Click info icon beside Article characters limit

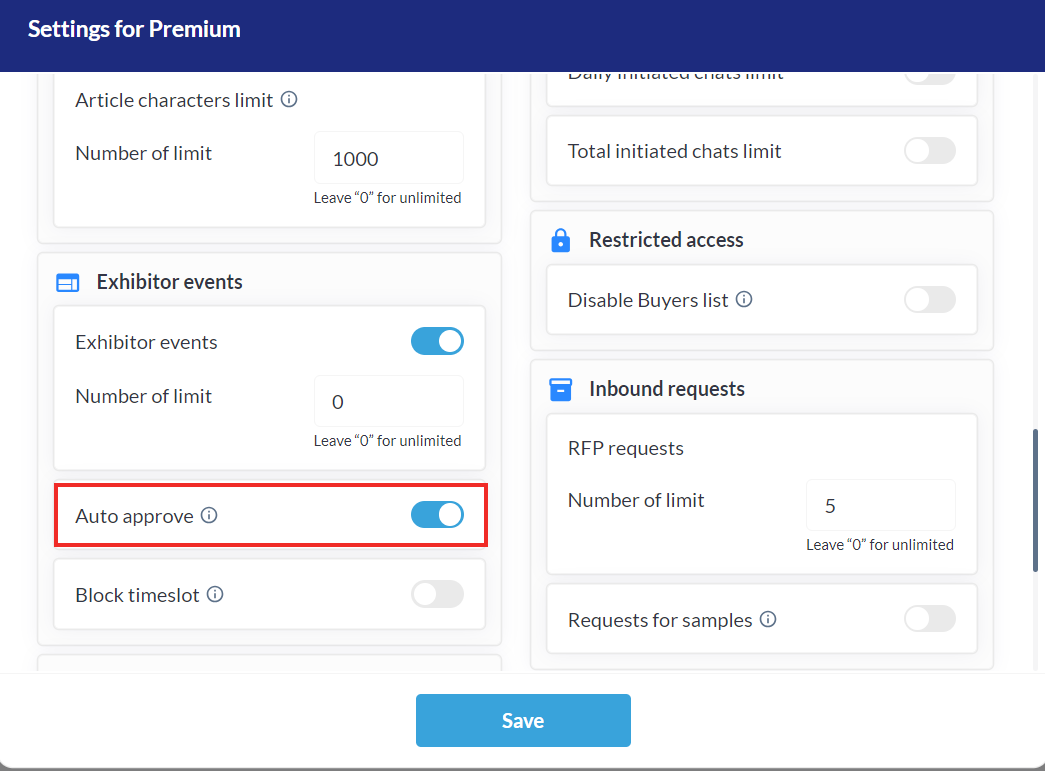pyautogui.click(x=289, y=100)
